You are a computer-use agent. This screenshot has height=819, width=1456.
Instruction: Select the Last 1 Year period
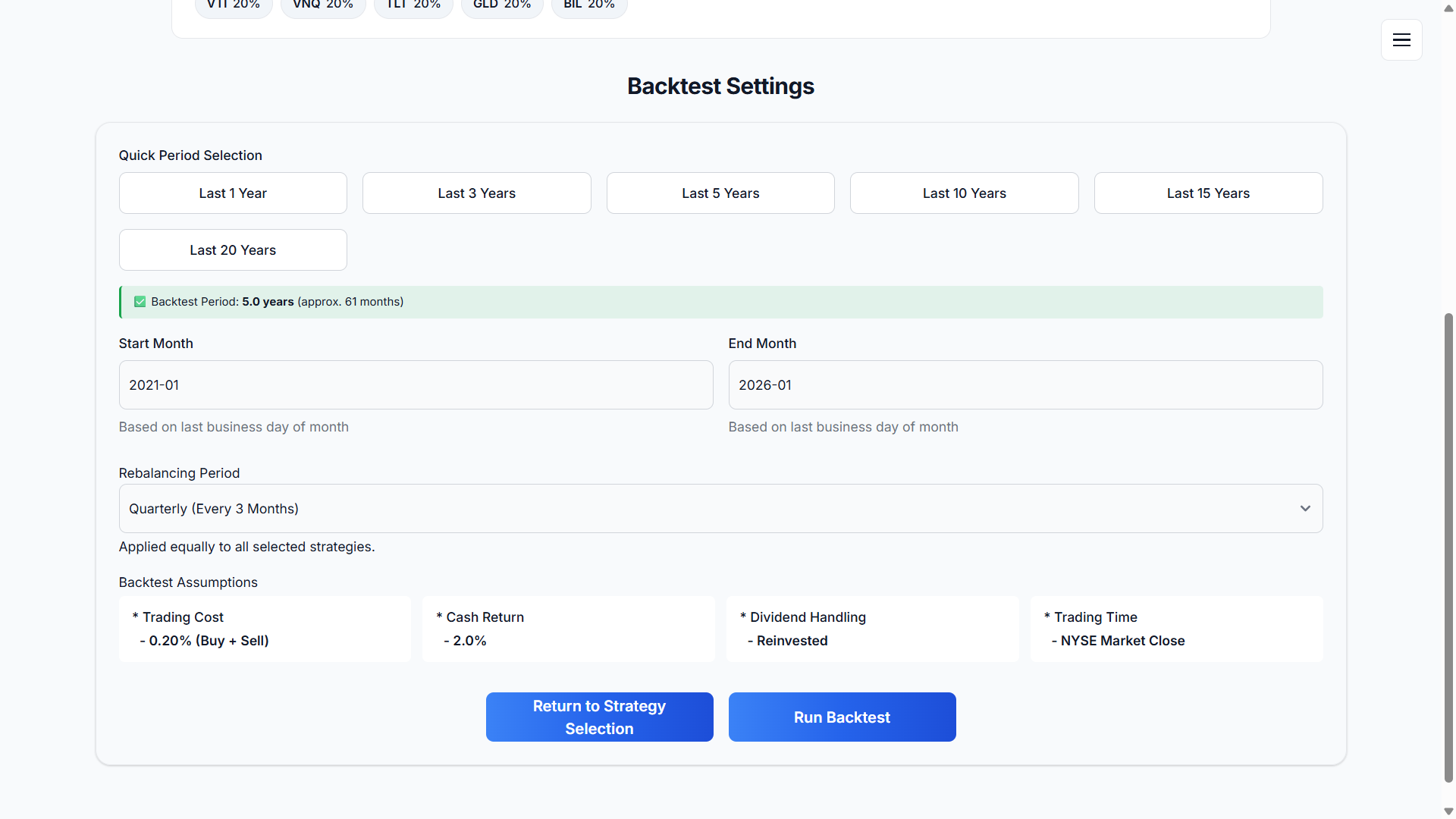pos(232,193)
